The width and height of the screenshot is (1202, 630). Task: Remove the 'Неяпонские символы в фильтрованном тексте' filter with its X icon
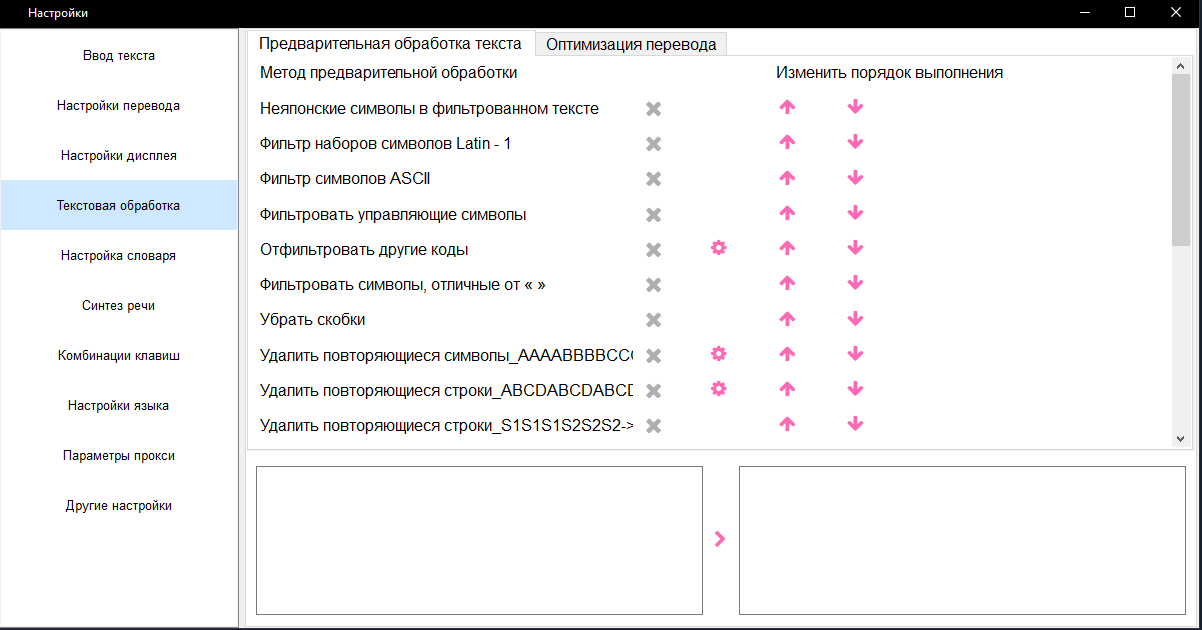[x=654, y=109]
